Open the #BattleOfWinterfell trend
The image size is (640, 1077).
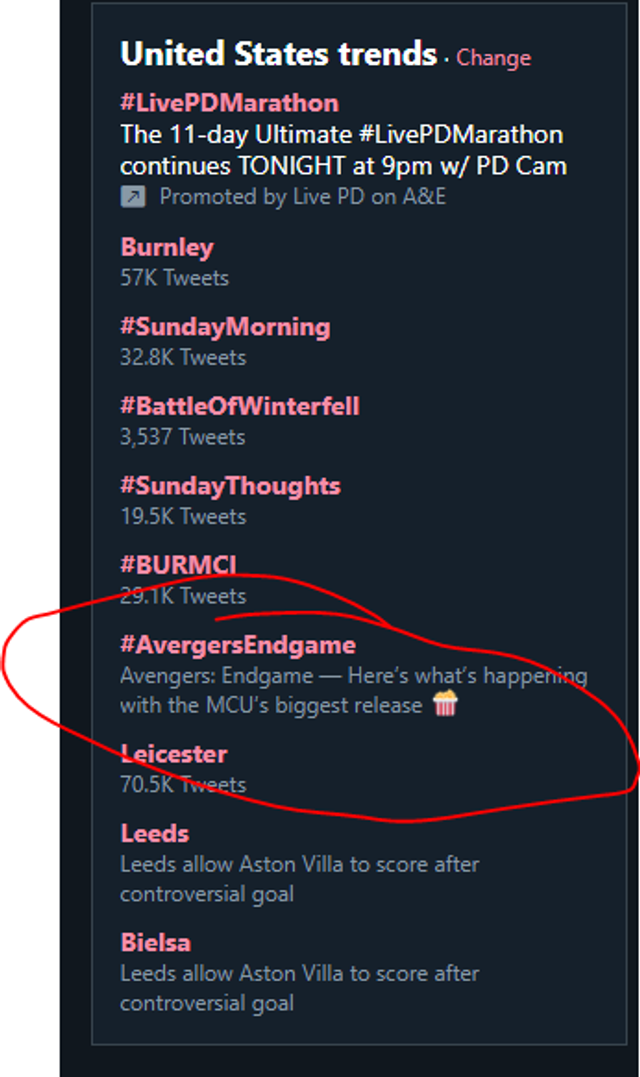240,406
